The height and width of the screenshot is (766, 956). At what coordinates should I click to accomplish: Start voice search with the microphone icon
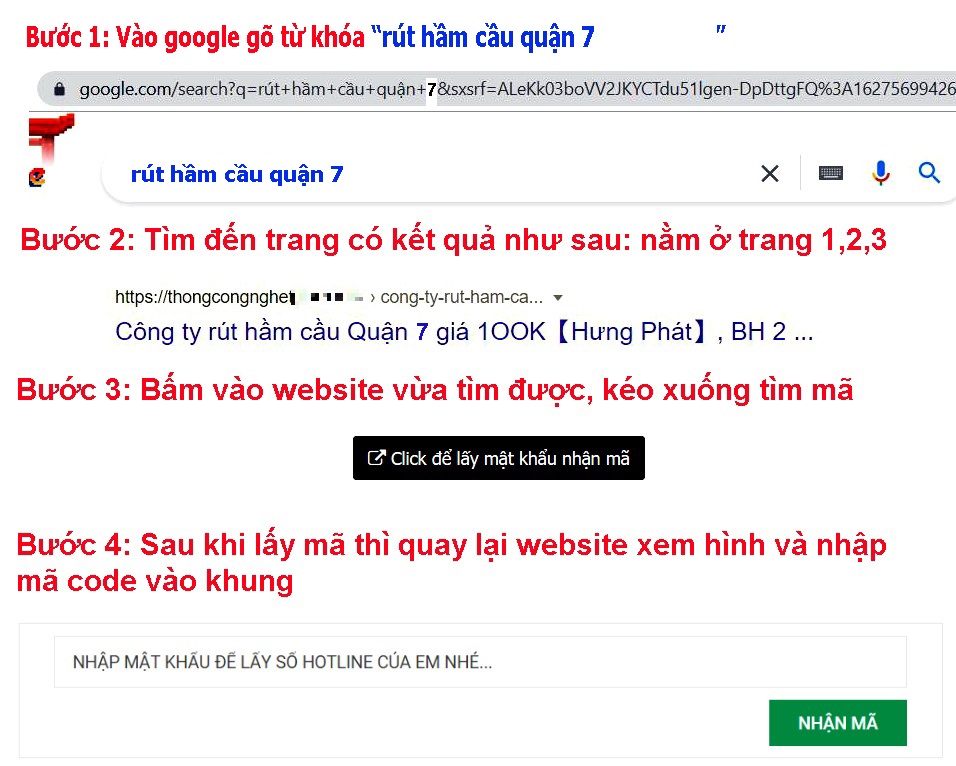click(881, 173)
